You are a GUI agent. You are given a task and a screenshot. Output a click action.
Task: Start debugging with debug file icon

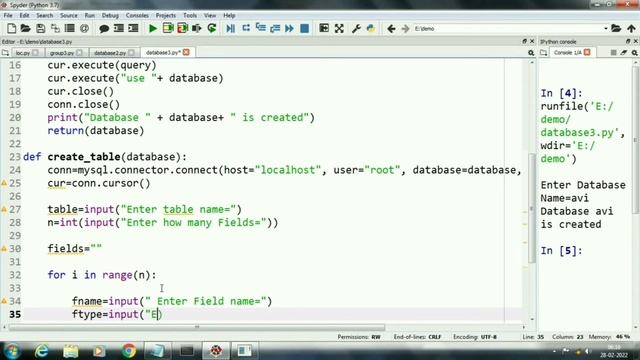pos(231,29)
